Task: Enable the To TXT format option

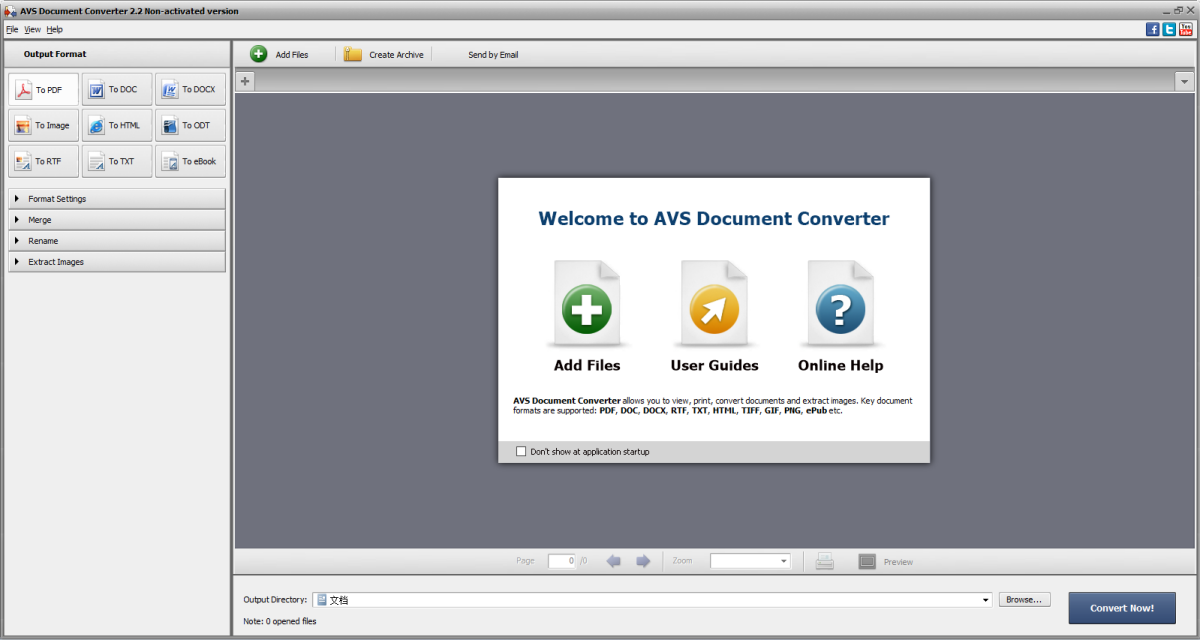Action: [116, 161]
